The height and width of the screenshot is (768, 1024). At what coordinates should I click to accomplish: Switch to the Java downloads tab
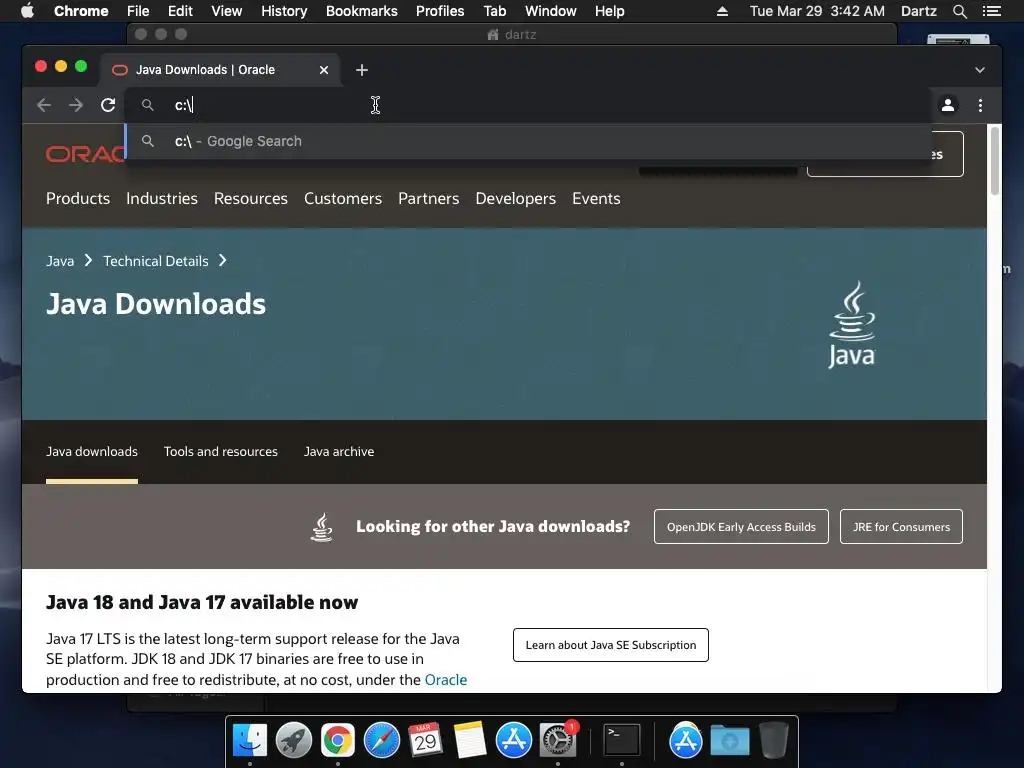[92, 451]
